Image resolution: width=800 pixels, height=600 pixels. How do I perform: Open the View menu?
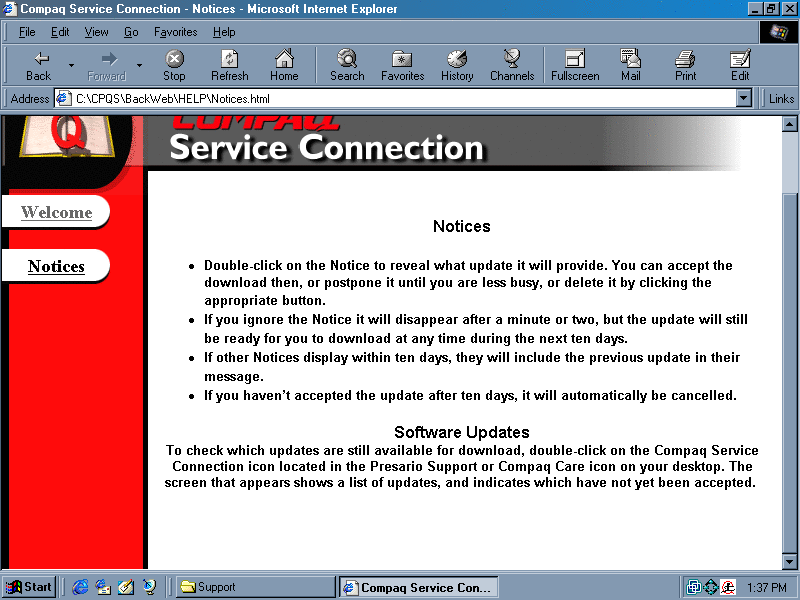[96, 32]
